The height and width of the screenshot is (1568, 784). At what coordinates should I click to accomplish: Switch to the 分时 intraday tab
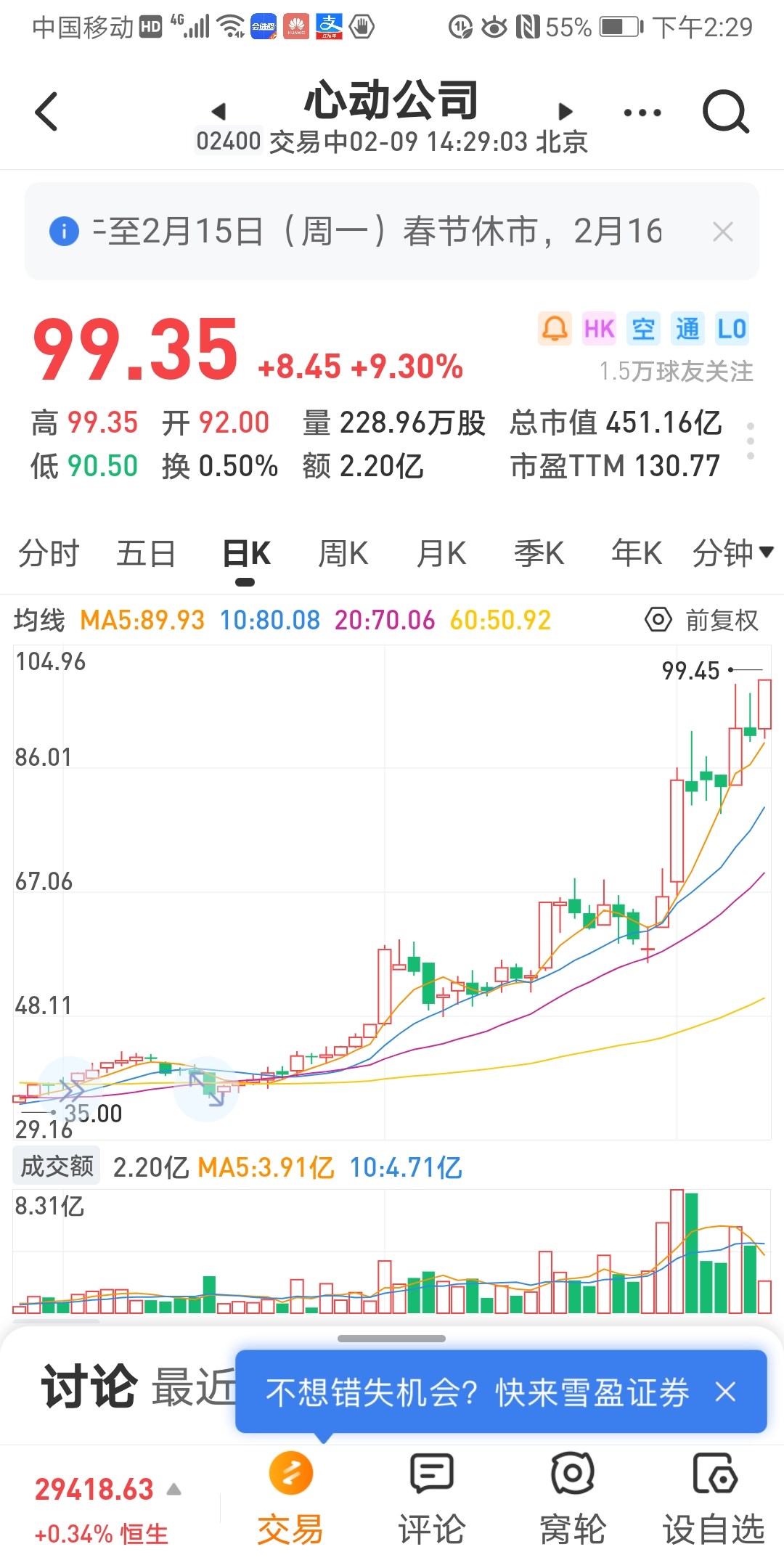click(x=49, y=553)
